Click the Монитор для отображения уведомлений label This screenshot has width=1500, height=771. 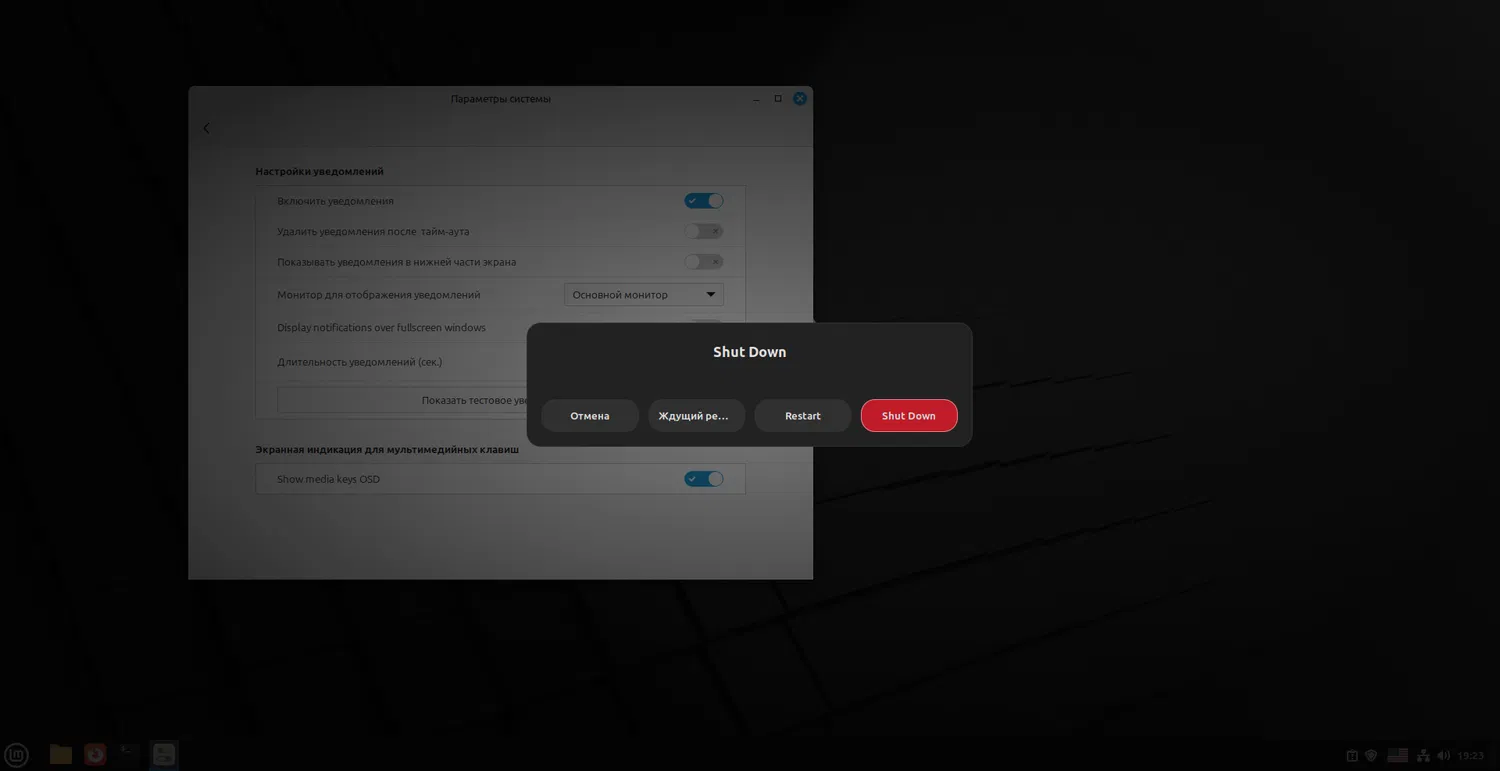point(379,295)
